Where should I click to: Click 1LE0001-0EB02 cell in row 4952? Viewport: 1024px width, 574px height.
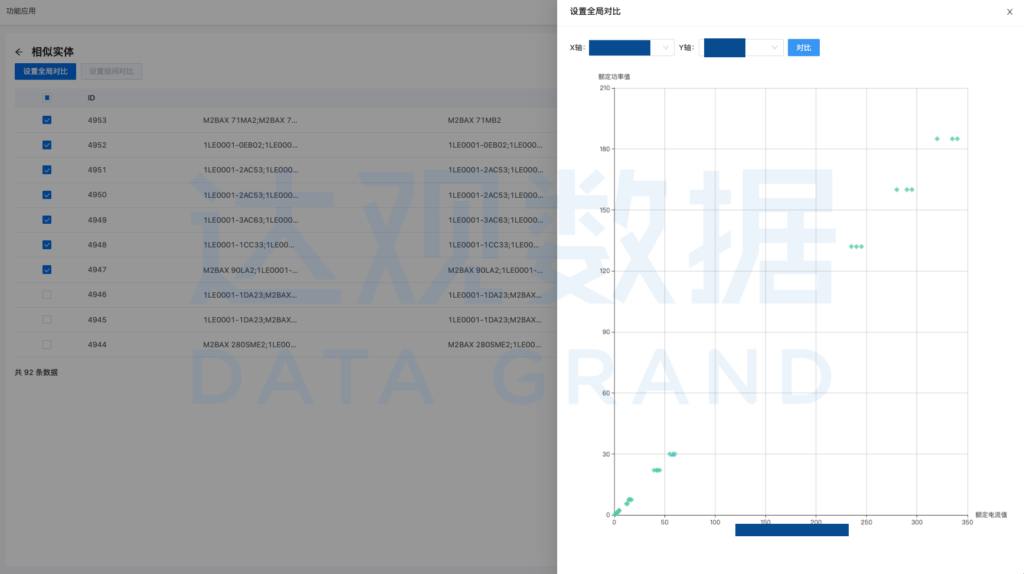click(250, 145)
